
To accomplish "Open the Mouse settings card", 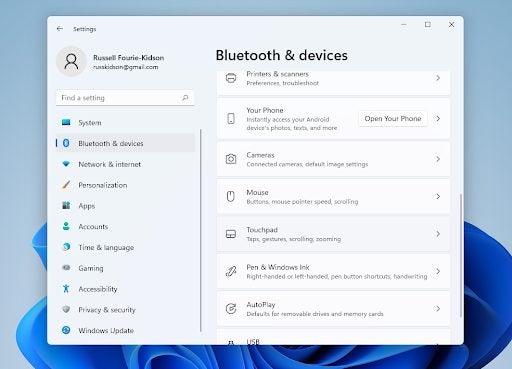I will coord(333,196).
